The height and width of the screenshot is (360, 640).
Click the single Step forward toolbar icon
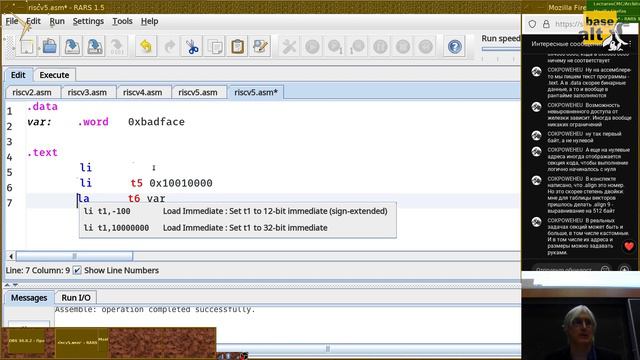335,47
